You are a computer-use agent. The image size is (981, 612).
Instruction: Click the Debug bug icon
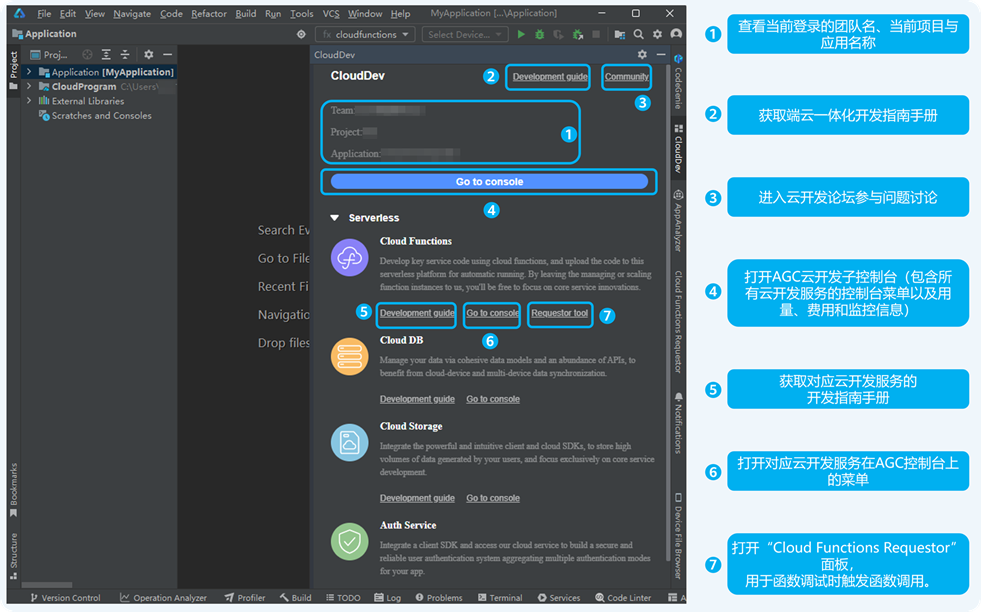pos(540,34)
